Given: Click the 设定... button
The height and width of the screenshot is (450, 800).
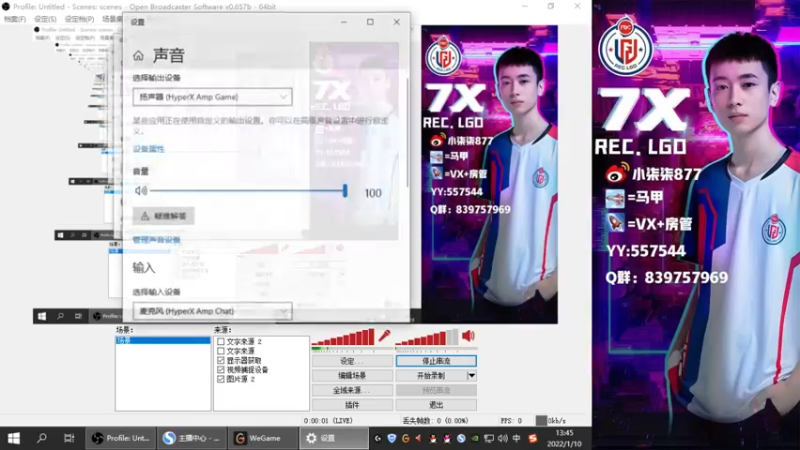Looking at the screenshot, I should pos(352,361).
